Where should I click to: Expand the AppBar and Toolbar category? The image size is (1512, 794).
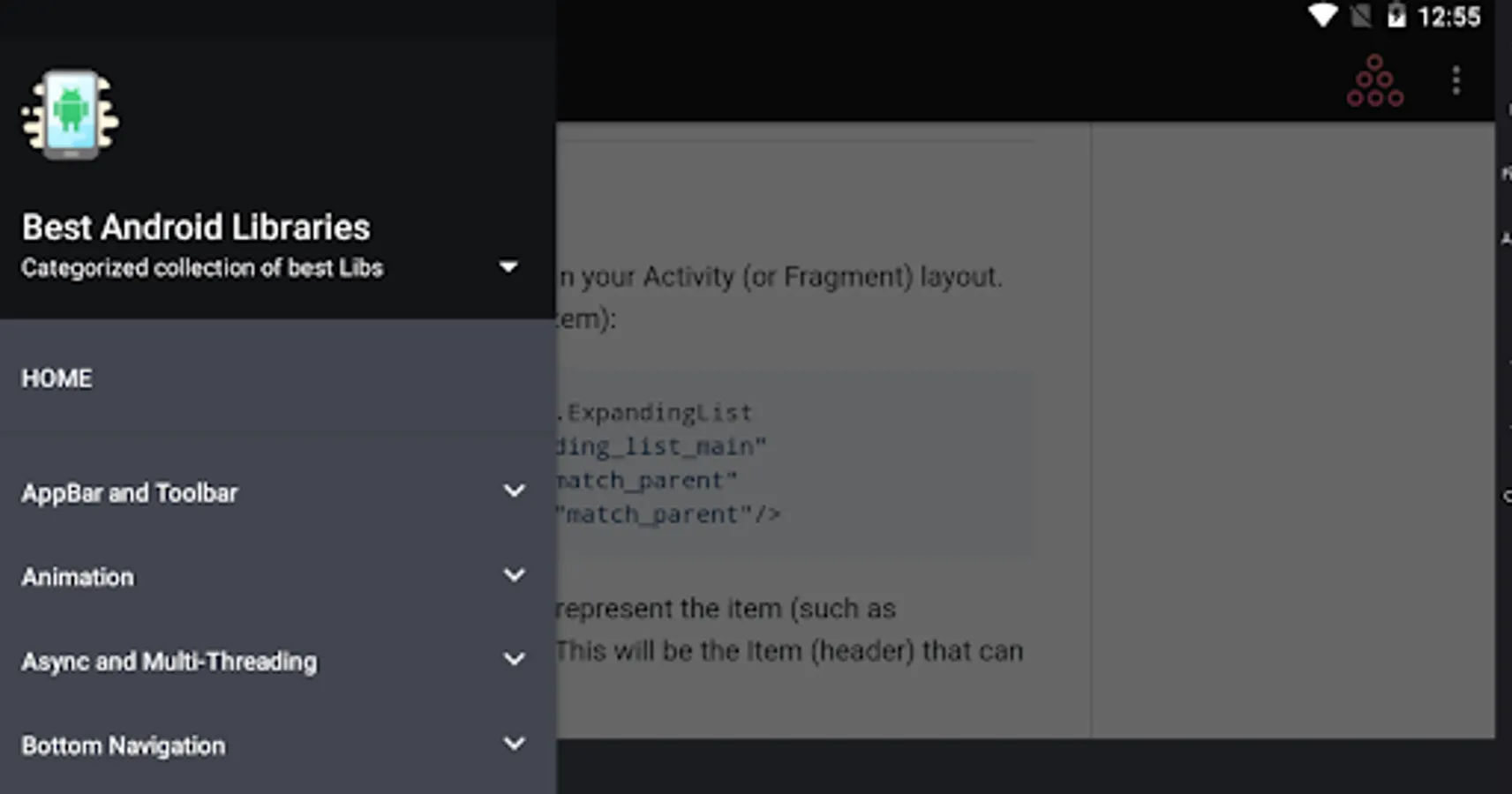coord(515,491)
